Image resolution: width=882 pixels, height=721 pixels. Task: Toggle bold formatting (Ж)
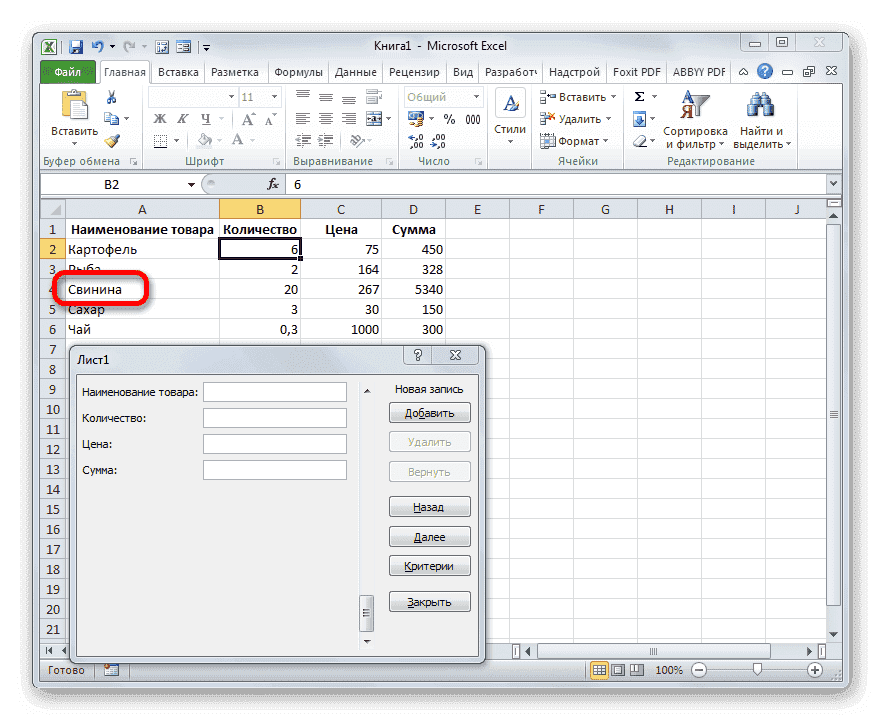158,118
